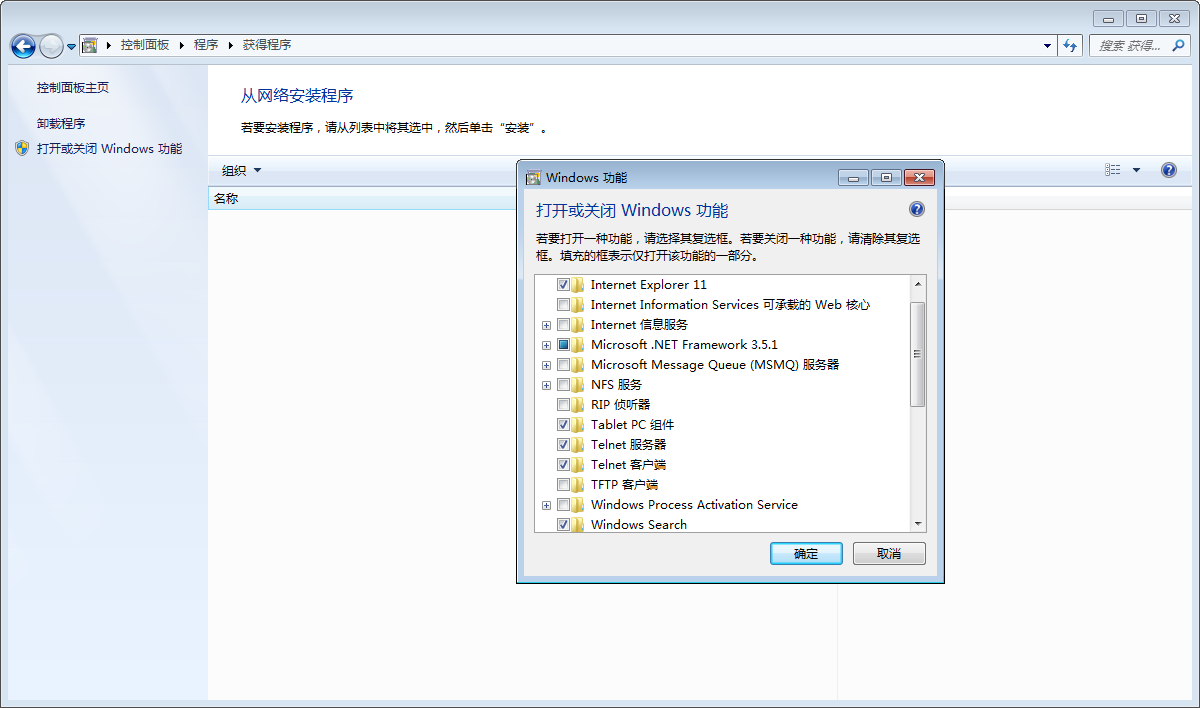Click the Tablet PC 组件 folder icon
Viewport: 1200px width, 708px height.
coord(579,425)
